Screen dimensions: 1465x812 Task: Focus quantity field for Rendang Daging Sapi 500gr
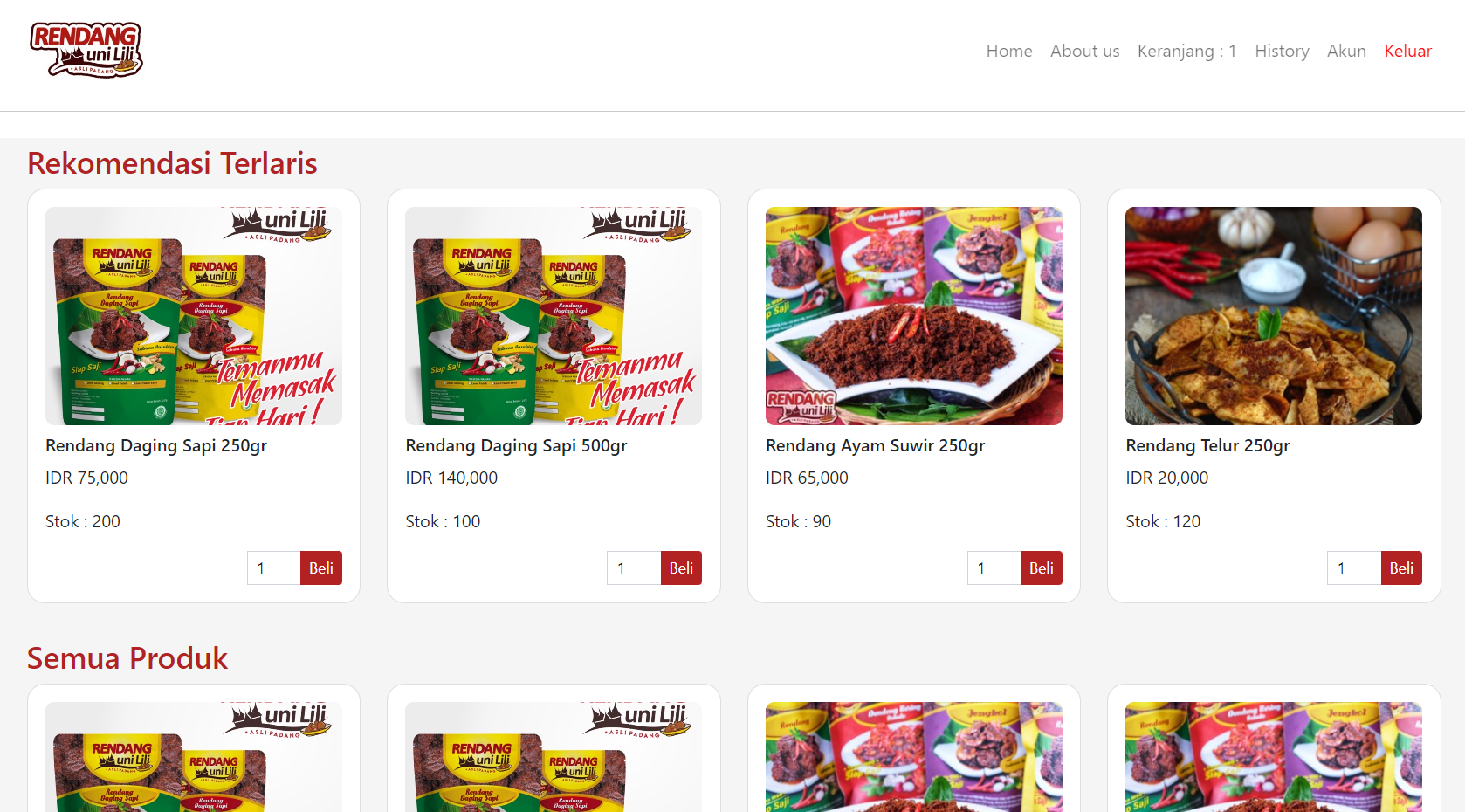(634, 568)
